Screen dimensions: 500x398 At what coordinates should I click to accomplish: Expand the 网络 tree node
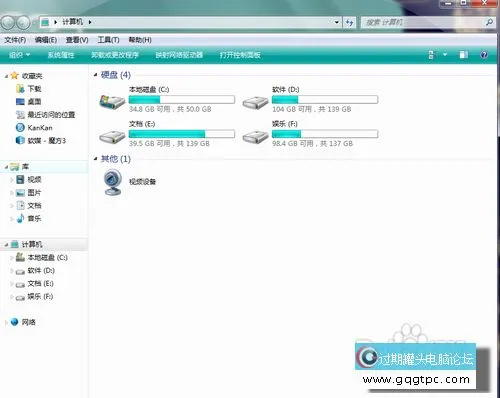point(6,322)
